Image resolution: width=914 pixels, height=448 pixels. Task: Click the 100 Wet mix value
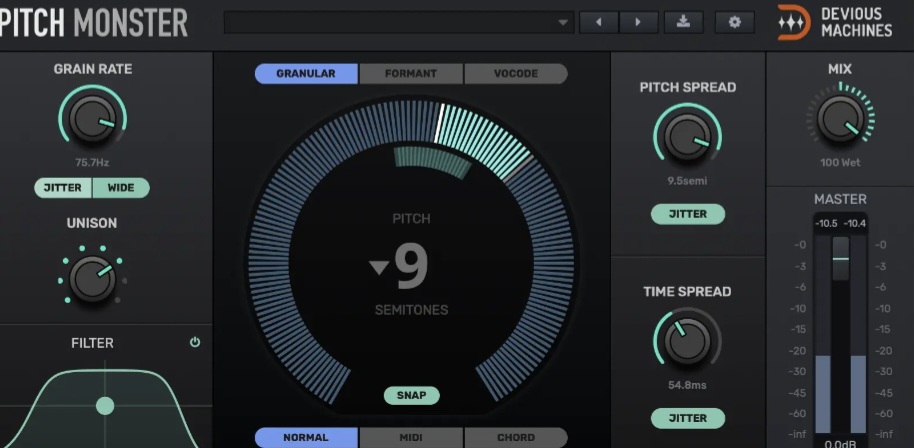[840, 163]
